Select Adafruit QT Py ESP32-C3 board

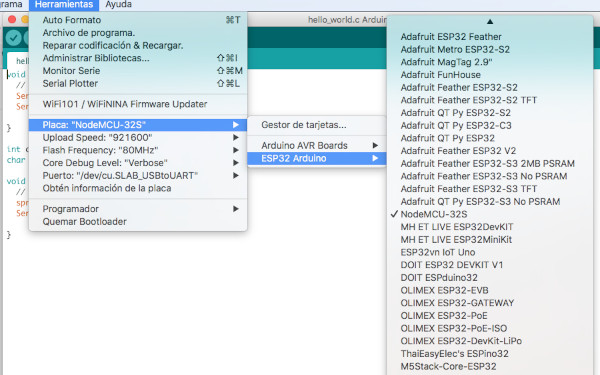click(x=490, y=125)
